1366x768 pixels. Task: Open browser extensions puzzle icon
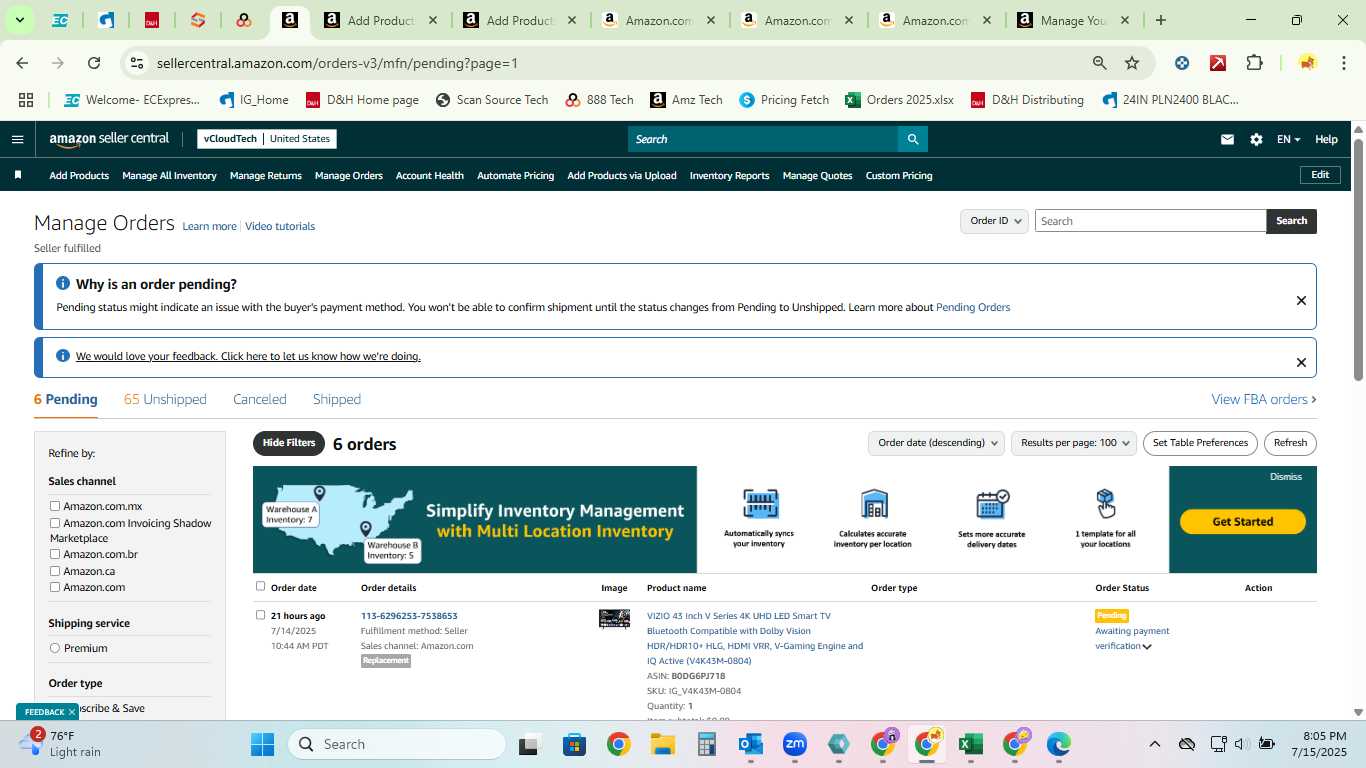1254,63
